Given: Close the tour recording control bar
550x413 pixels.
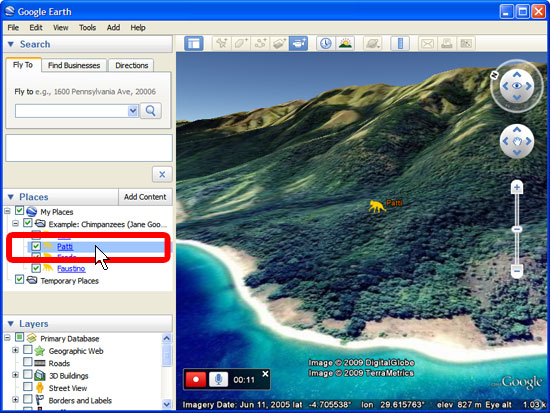Looking at the screenshot, I should pyautogui.click(x=266, y=374).
